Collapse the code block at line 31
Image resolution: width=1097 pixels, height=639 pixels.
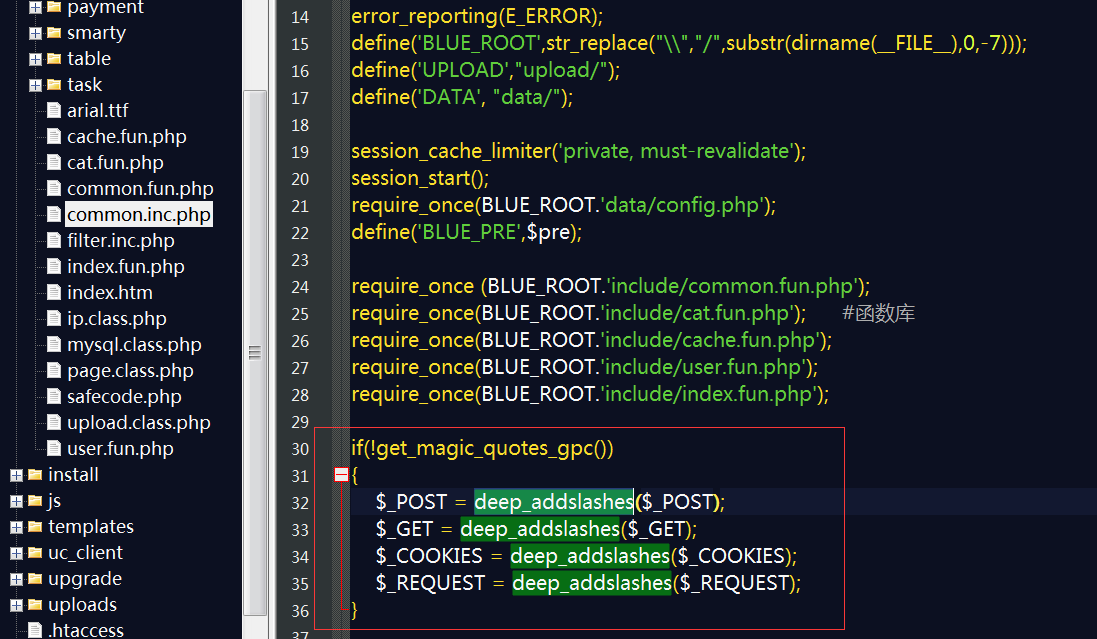tap(341, 475)
